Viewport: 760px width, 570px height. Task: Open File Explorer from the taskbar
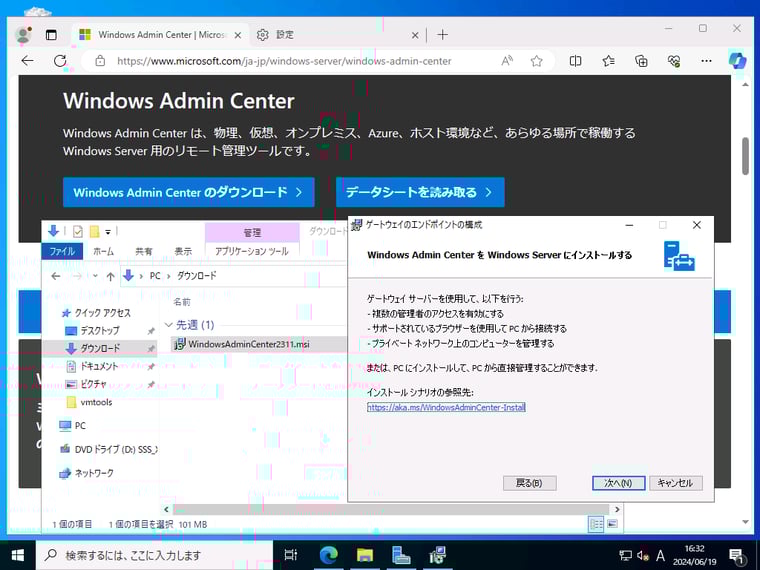(x=365, y=555)
